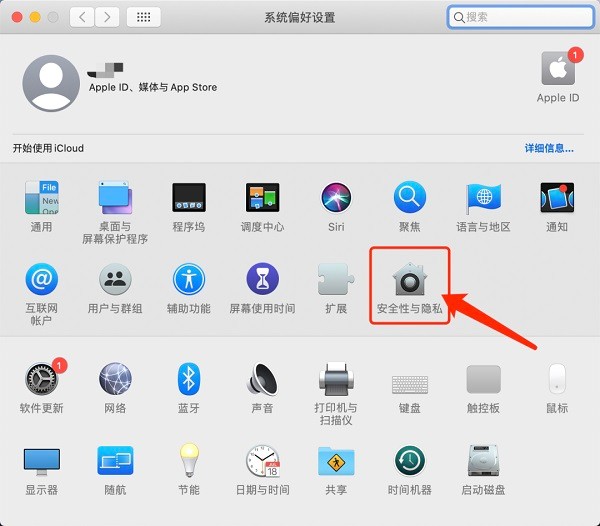The image size is (600, 526).
Task: Click the user profile avatar
Action: pos(50,83)
